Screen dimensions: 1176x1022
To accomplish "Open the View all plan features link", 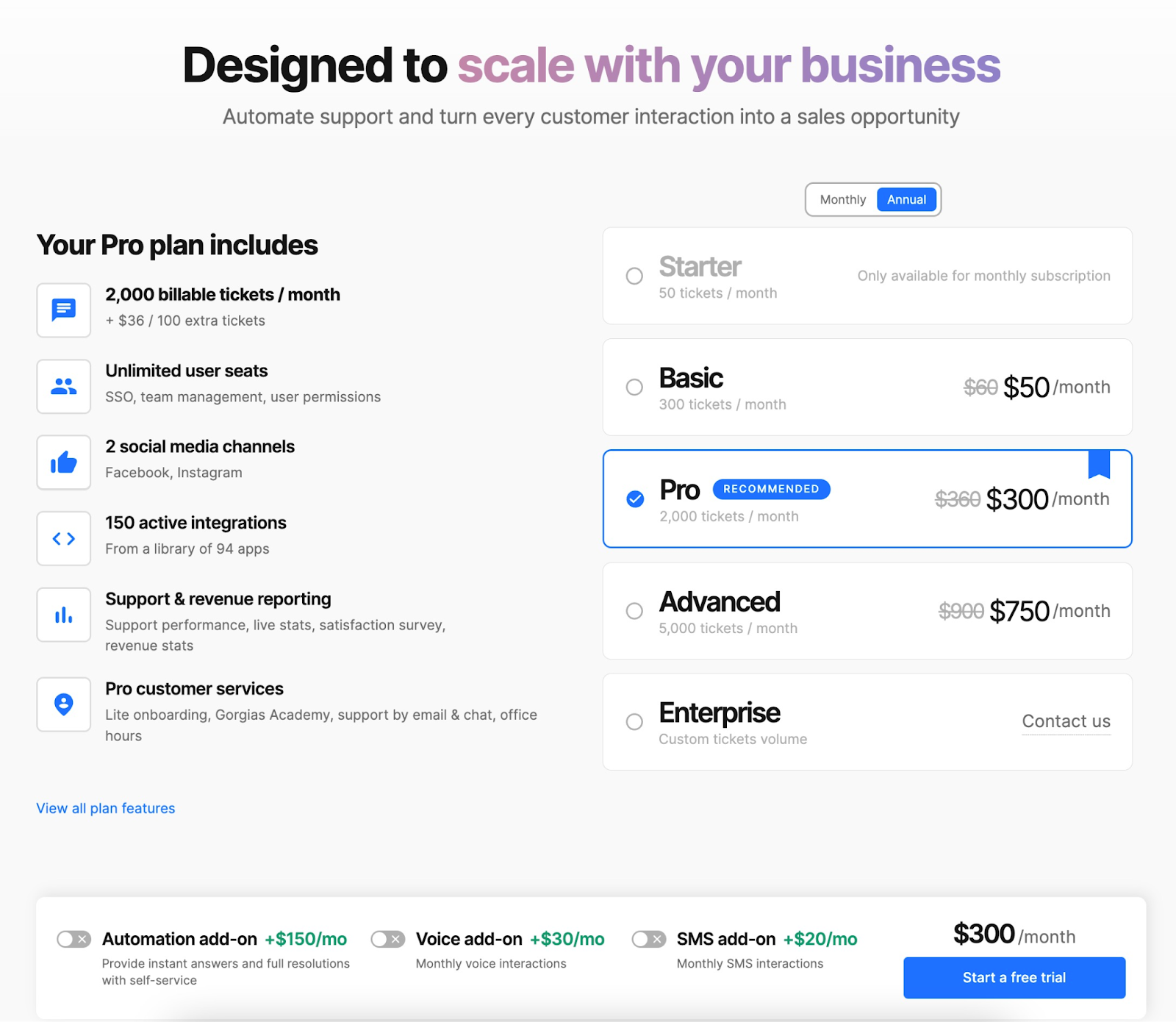I will [x=106, y=808].
